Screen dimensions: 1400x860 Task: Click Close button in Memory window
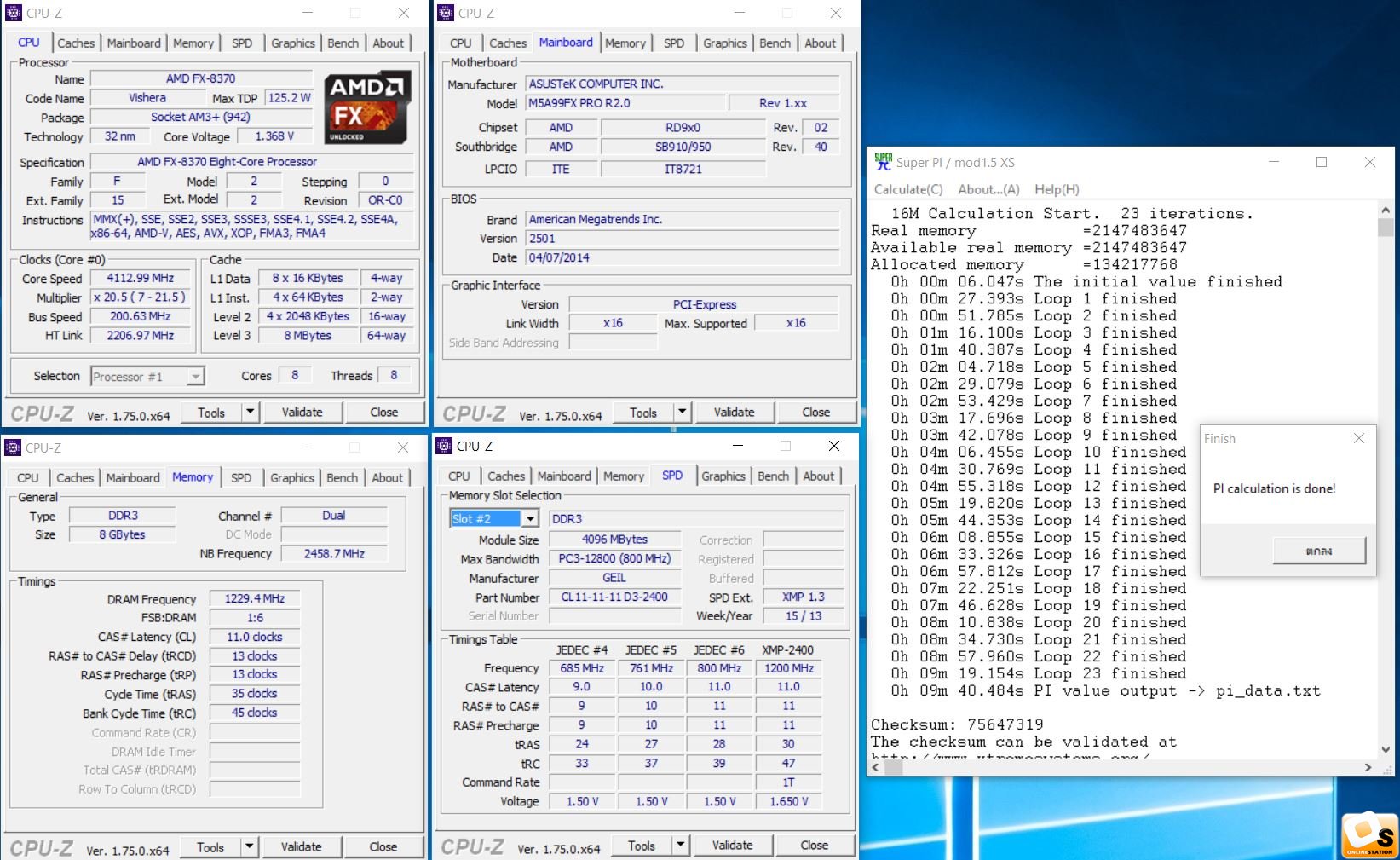click(x=383, y=846)
